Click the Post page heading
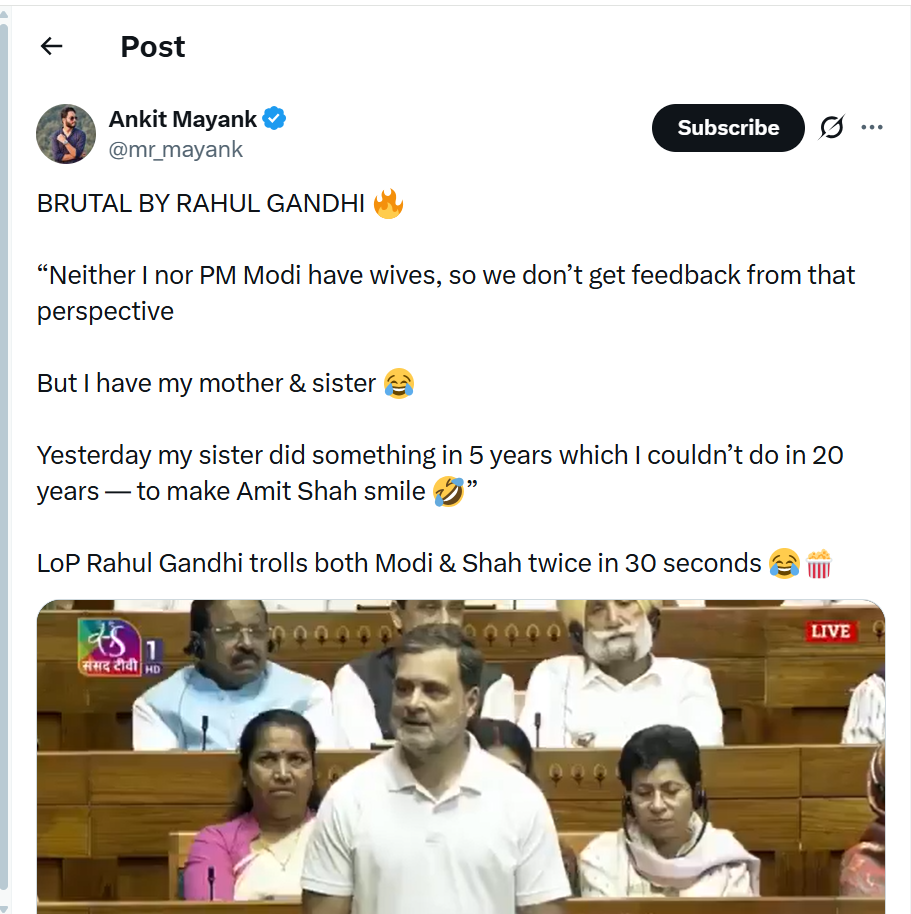This screenshot has height=914, width=911. [x=152, y=46]
